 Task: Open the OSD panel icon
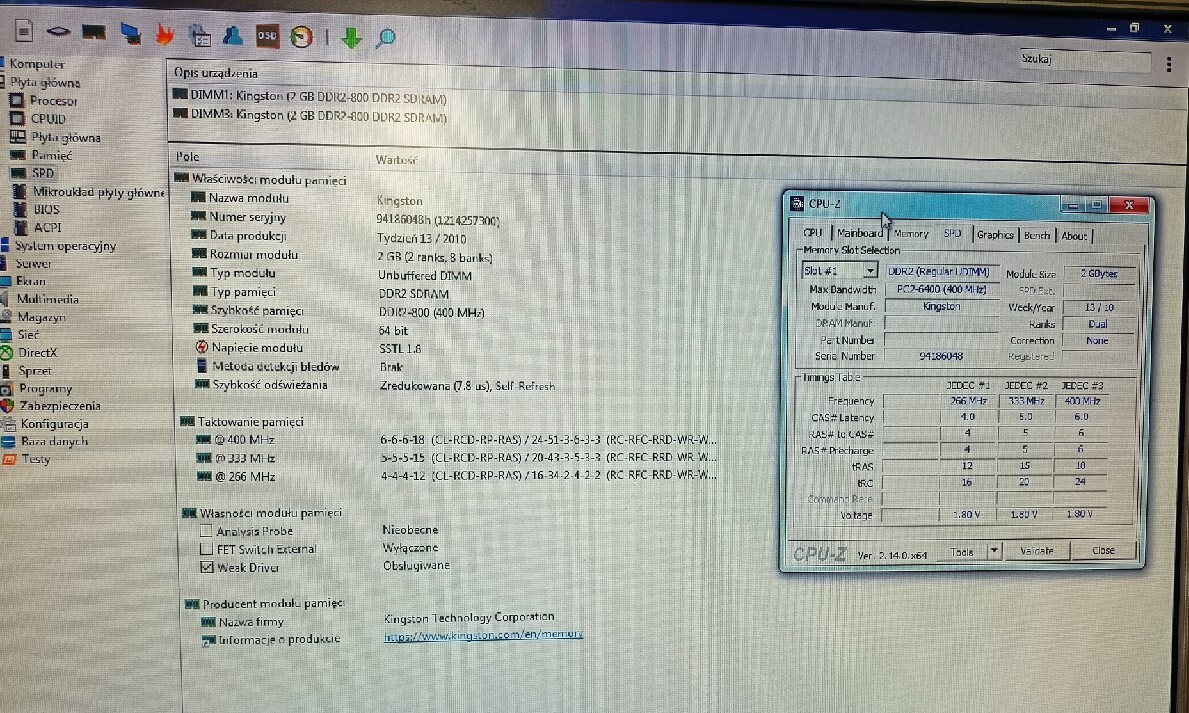click(267, 36)
